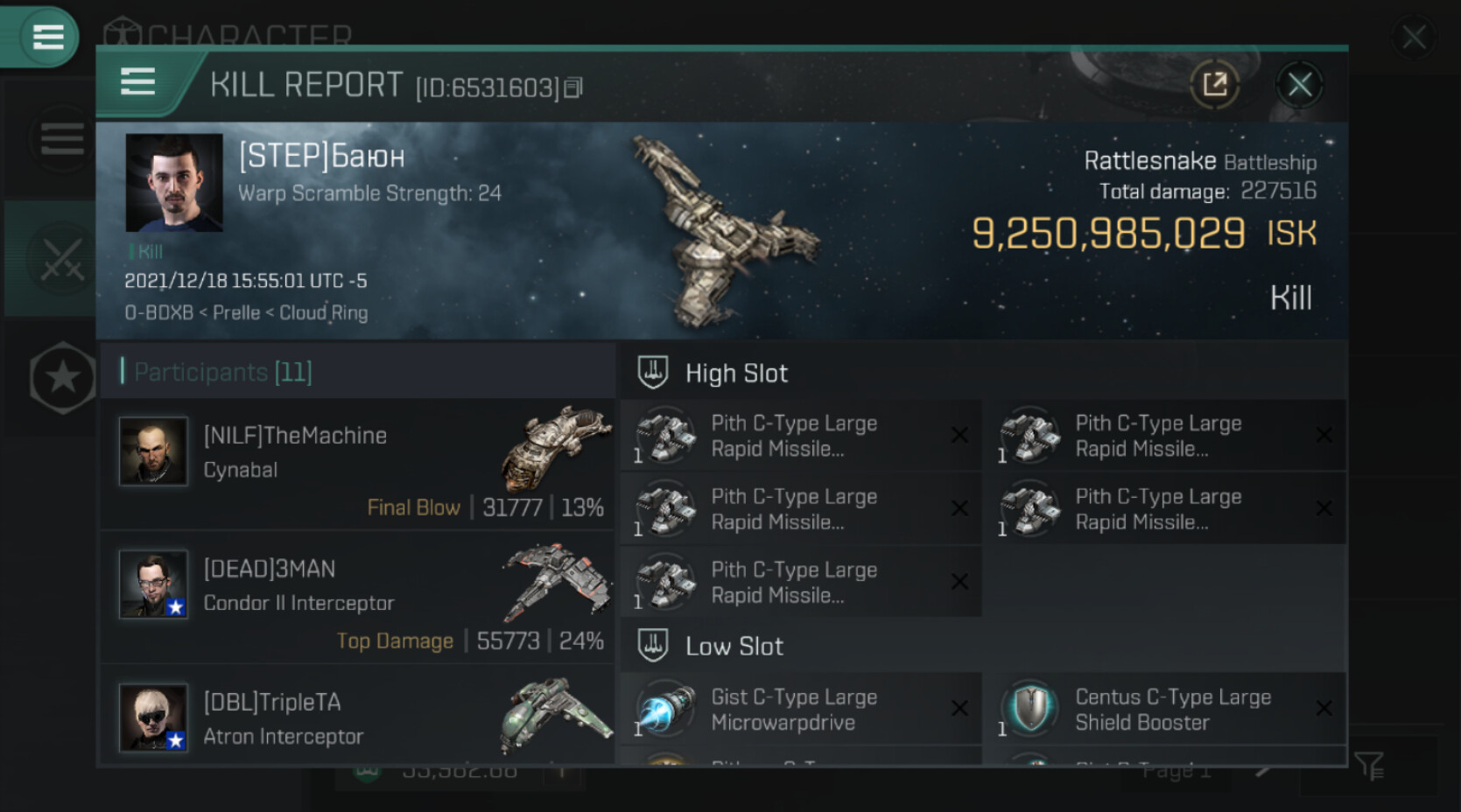This screenshot has width=1461, height=812.
Task: Click the O-BDXB system location link
Action: coord(158,312)
